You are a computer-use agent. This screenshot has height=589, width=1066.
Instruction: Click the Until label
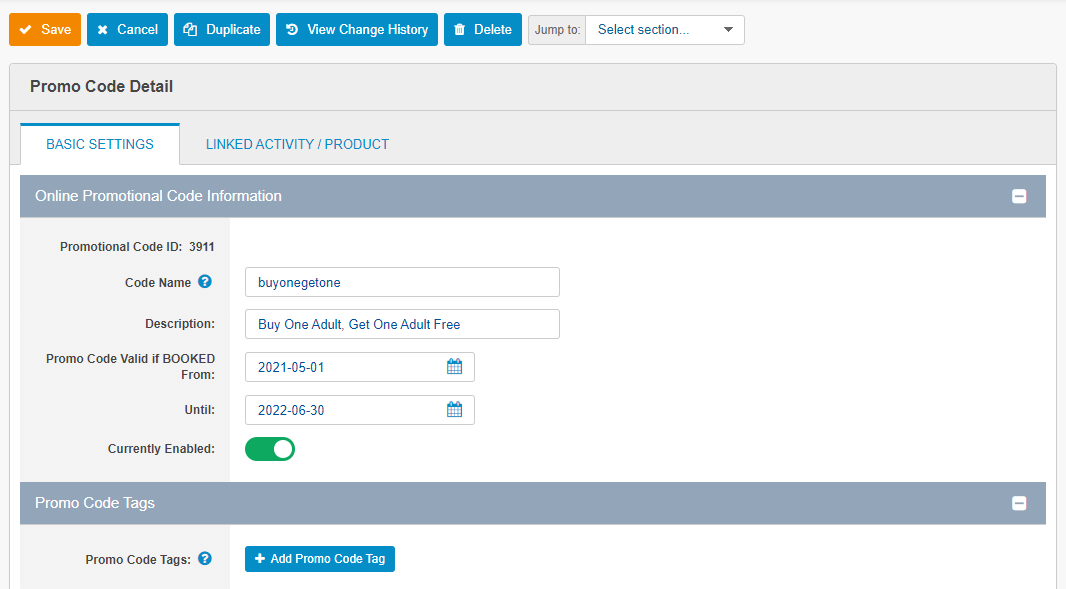(x=199, y=409)
